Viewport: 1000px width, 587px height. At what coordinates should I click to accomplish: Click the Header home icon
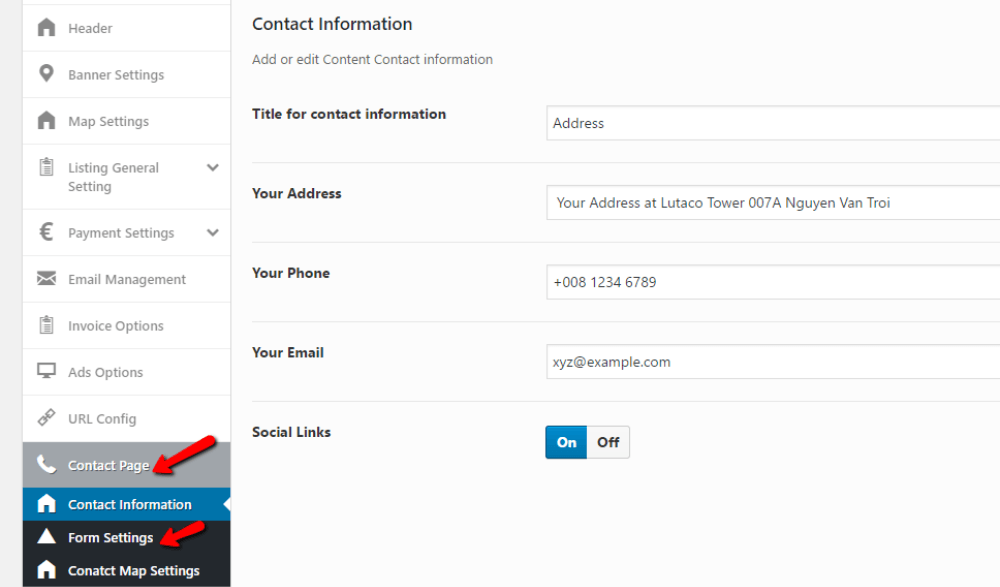tap(44, 27)
